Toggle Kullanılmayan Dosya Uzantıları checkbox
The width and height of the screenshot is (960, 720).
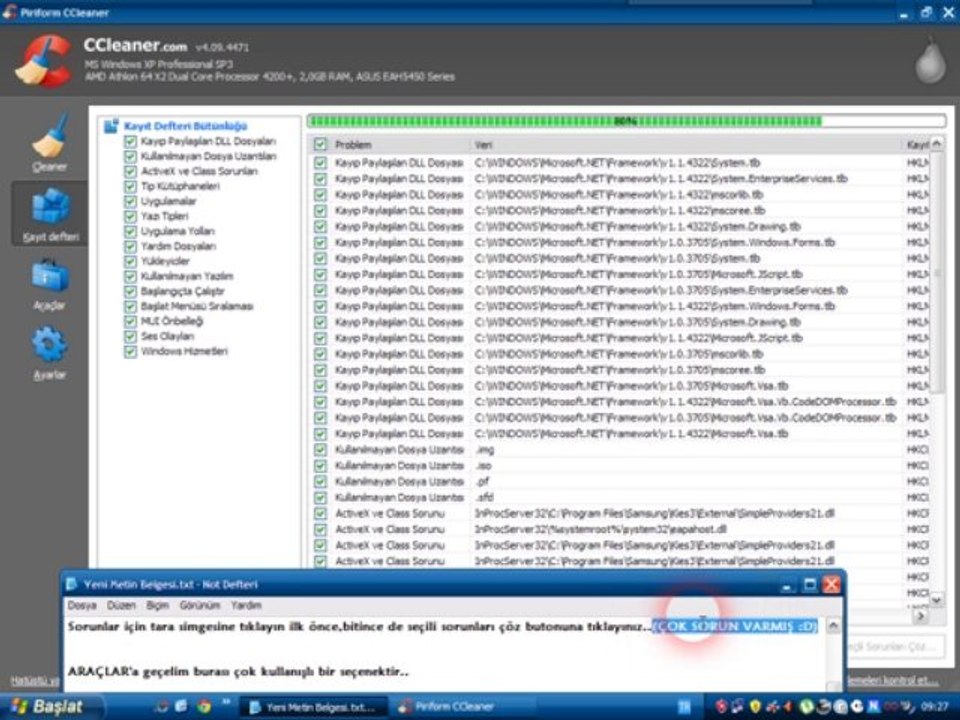point(130,157)
